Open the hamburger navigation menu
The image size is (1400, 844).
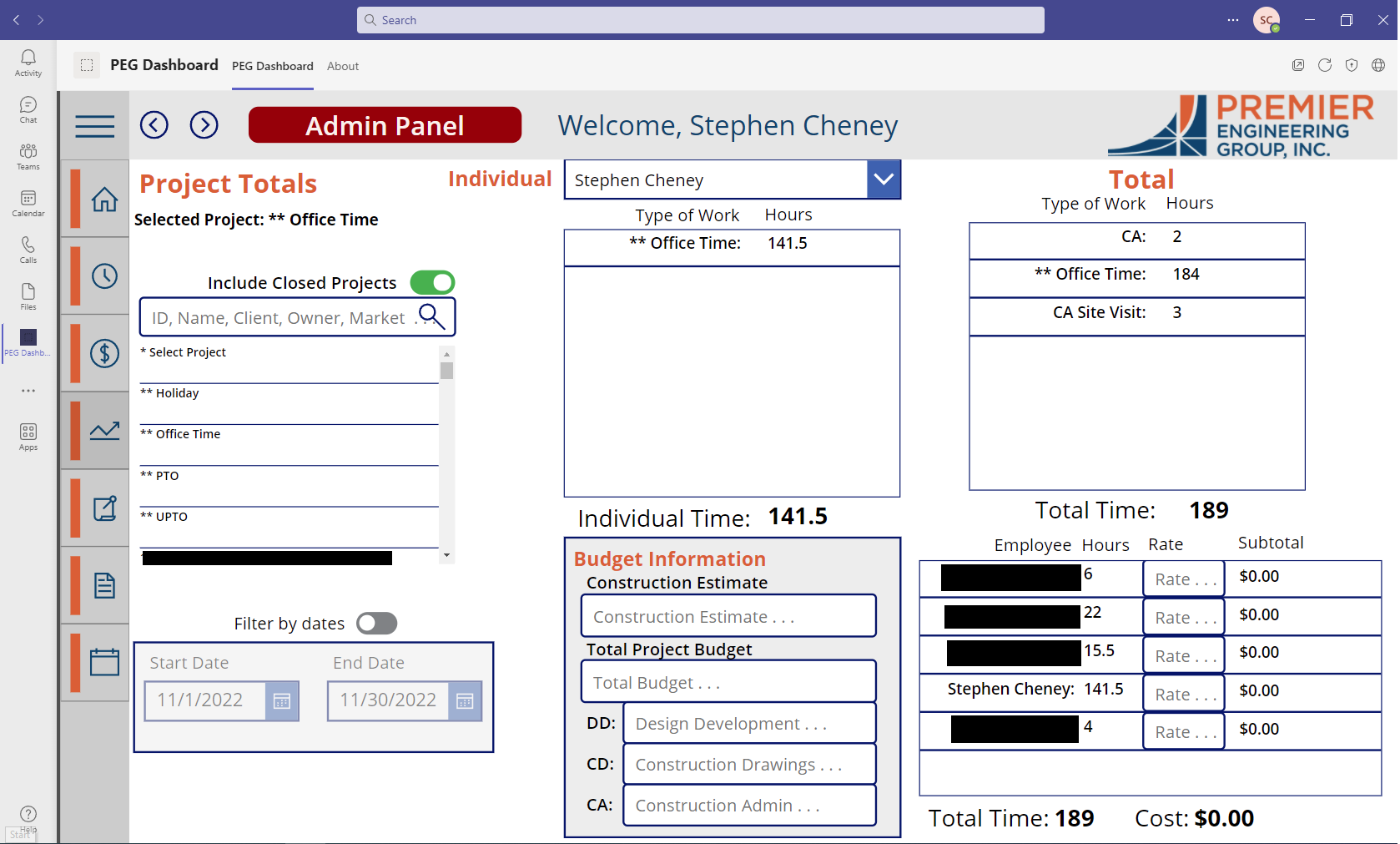click(x=94, y=126)
